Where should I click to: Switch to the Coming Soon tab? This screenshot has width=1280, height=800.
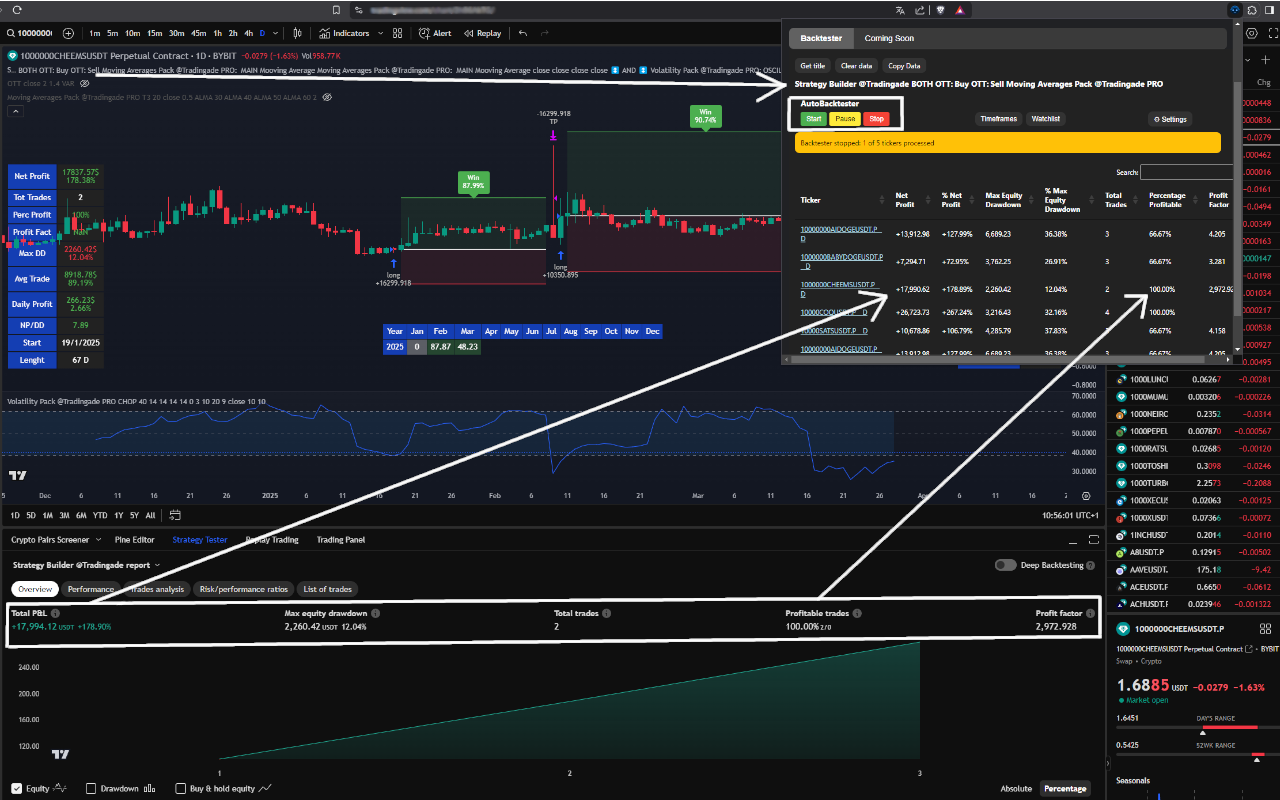tap(888, 38)
